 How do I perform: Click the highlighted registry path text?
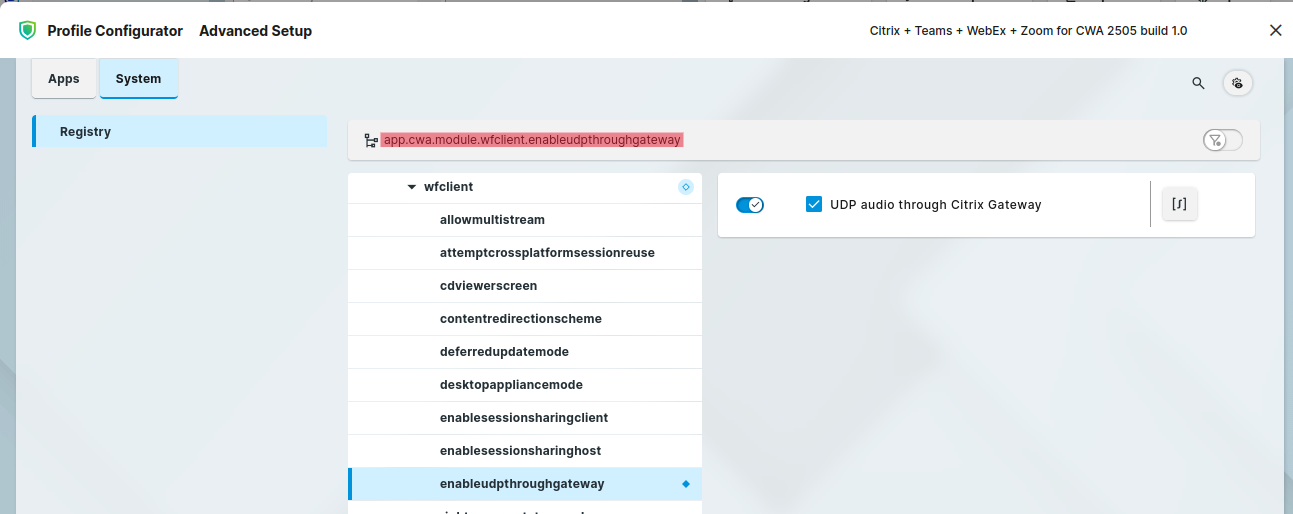click(531, 140)
